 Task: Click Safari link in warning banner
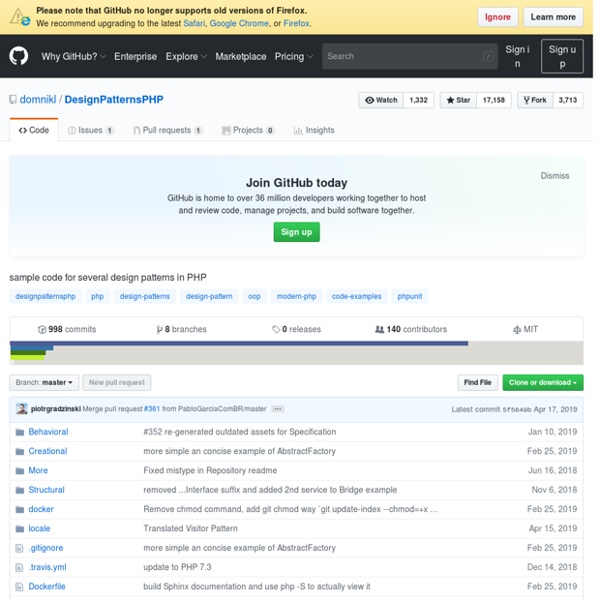point(194,23)
